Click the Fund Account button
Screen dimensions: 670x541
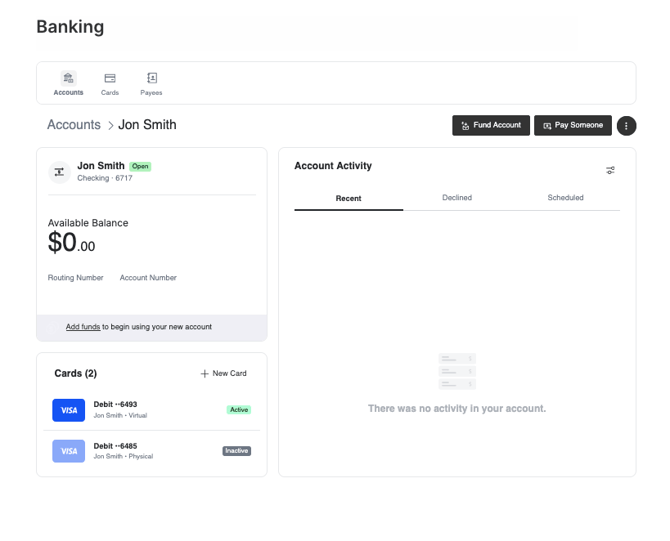(490, 126)
